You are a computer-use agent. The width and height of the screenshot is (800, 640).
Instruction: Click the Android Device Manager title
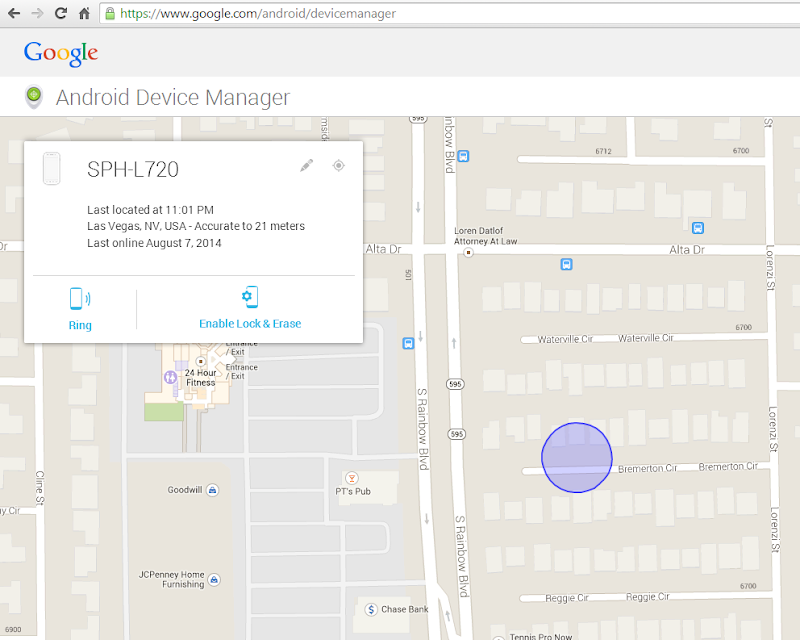click(x=173, y=97)
